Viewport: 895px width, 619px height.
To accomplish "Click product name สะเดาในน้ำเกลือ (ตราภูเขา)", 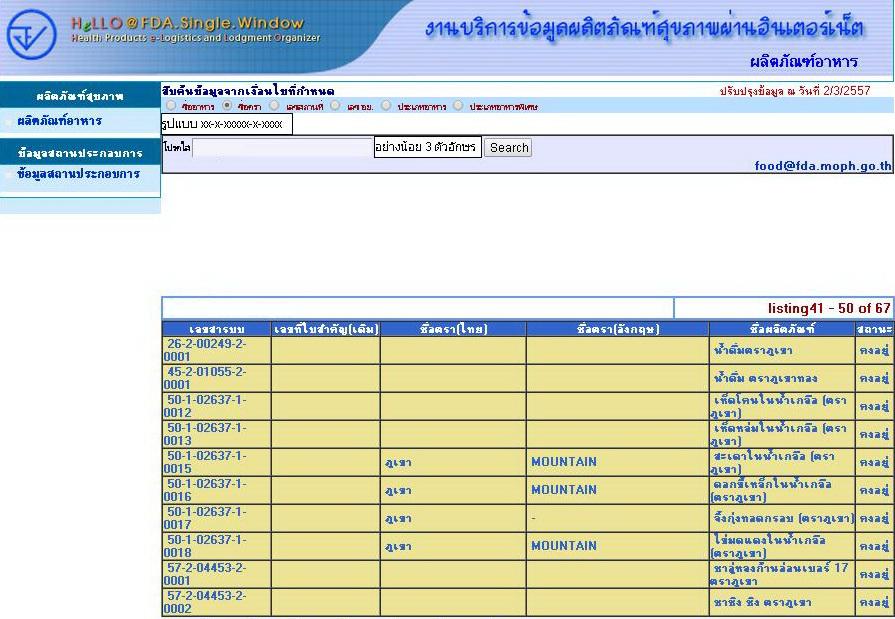I will pos(773,462).
